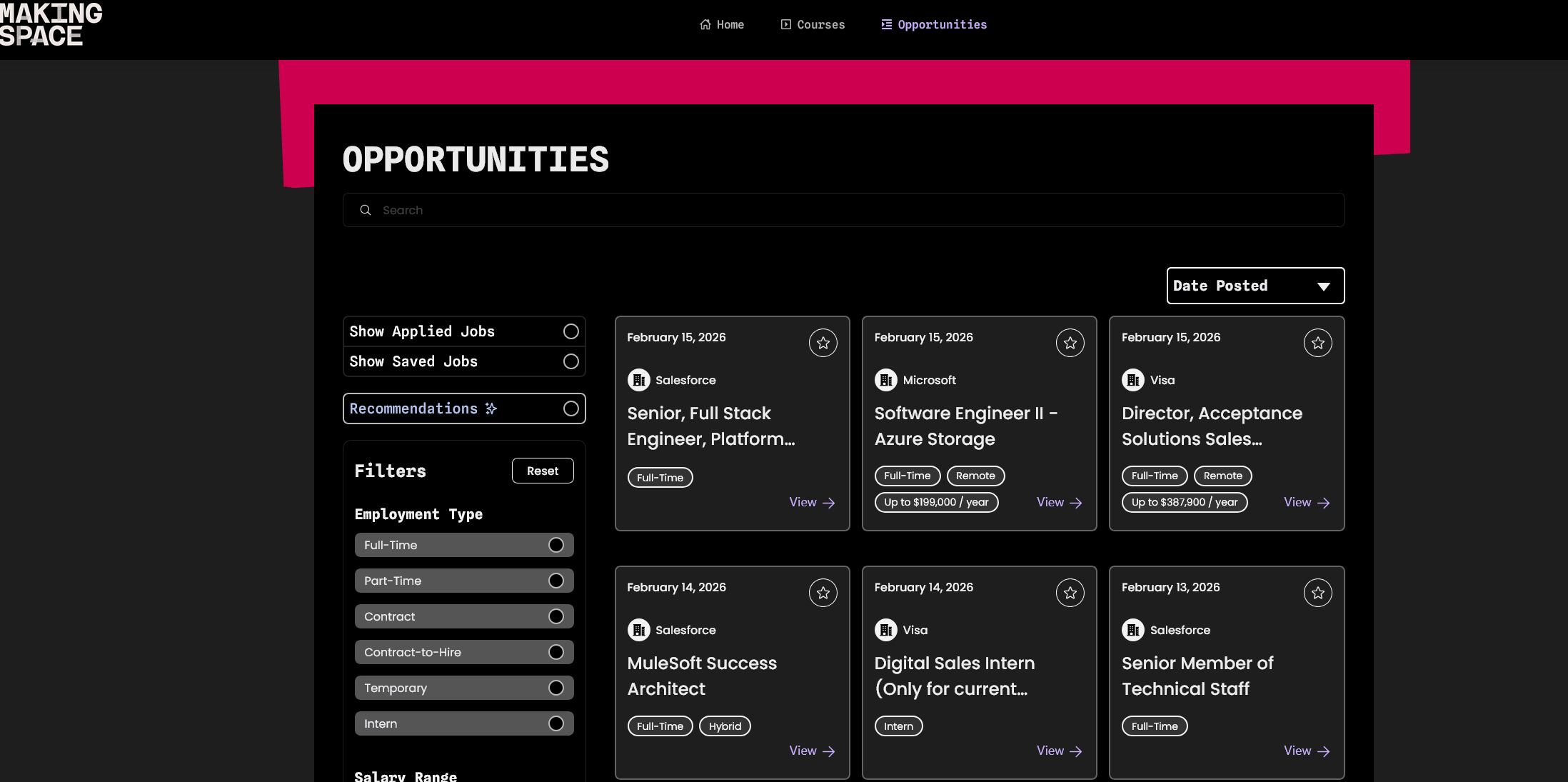The width and height of the screenshot is (1568, 782).
Task: Open the Home nav item
Action: pos(722,24)
